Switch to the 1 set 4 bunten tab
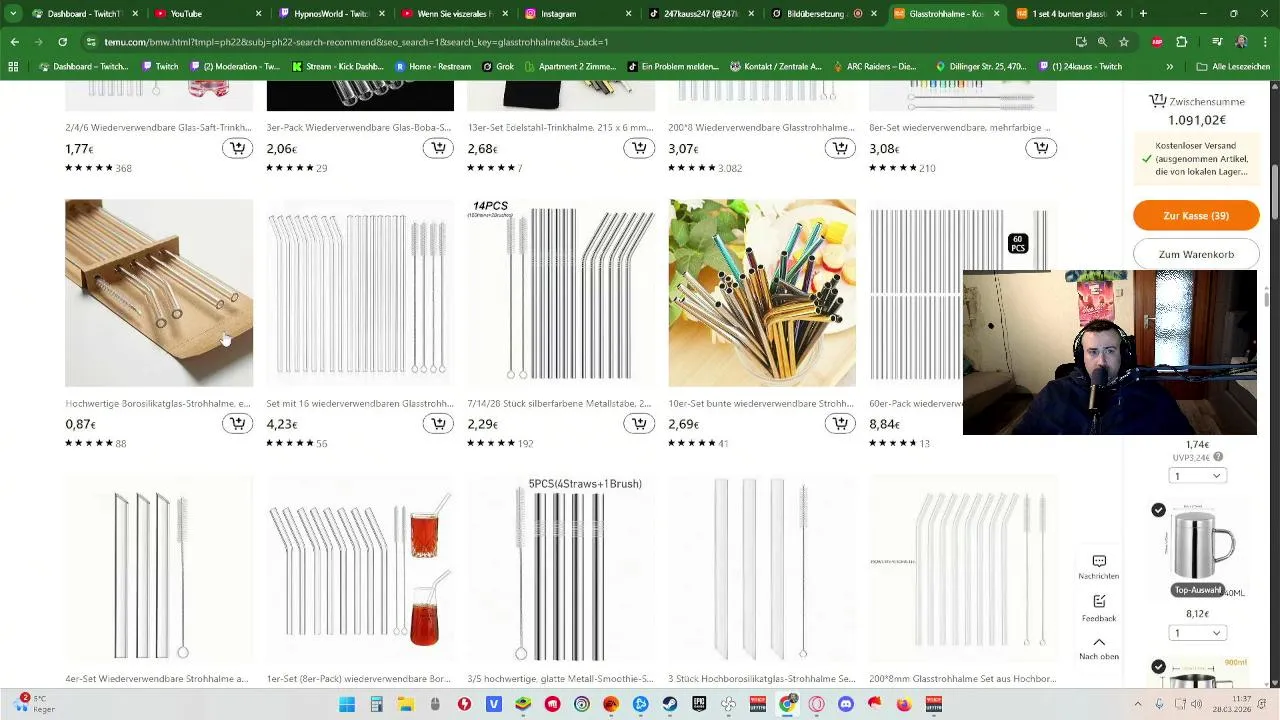The height and width of the screenshot is (720, 1280). click(1068, 14)
